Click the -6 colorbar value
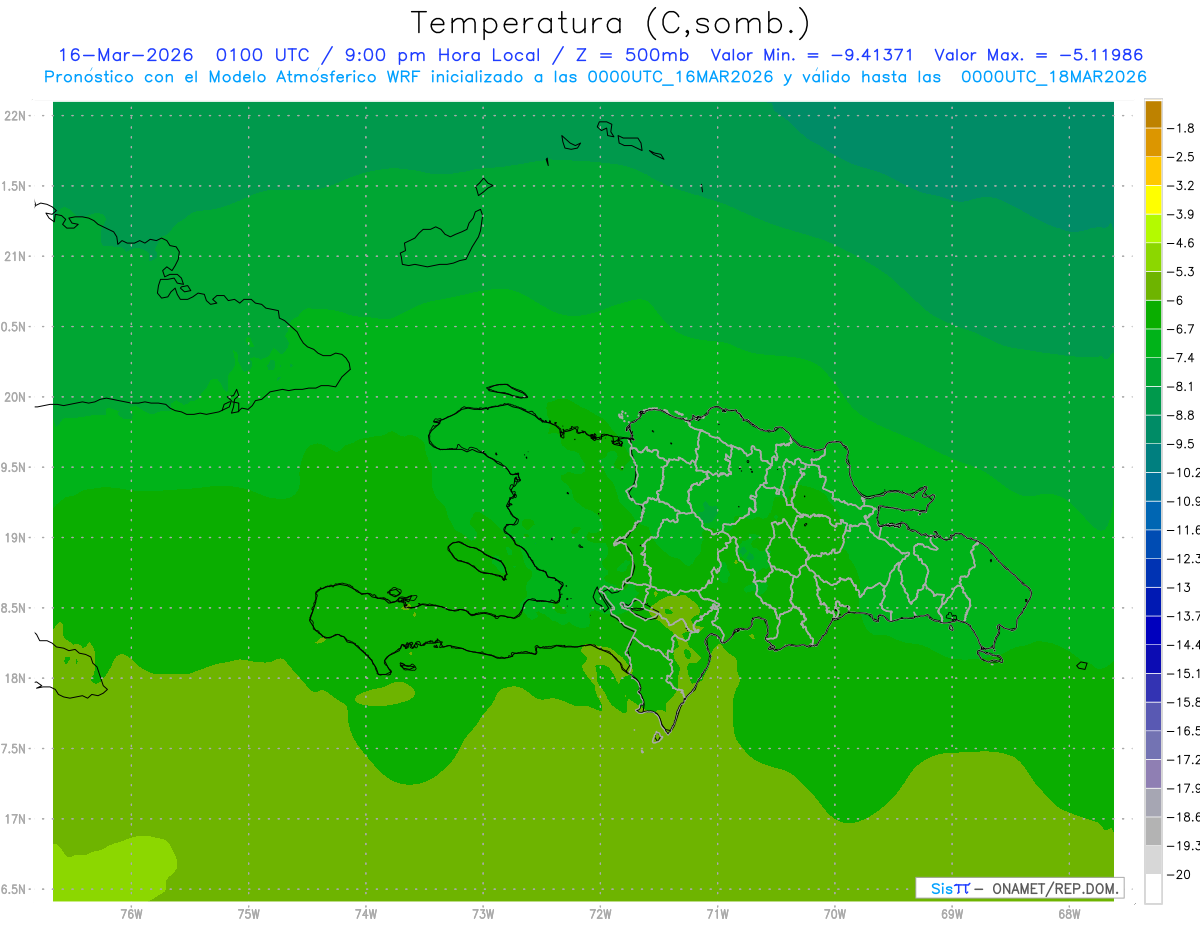The image size is (1200, 927). click(1177, 300)
